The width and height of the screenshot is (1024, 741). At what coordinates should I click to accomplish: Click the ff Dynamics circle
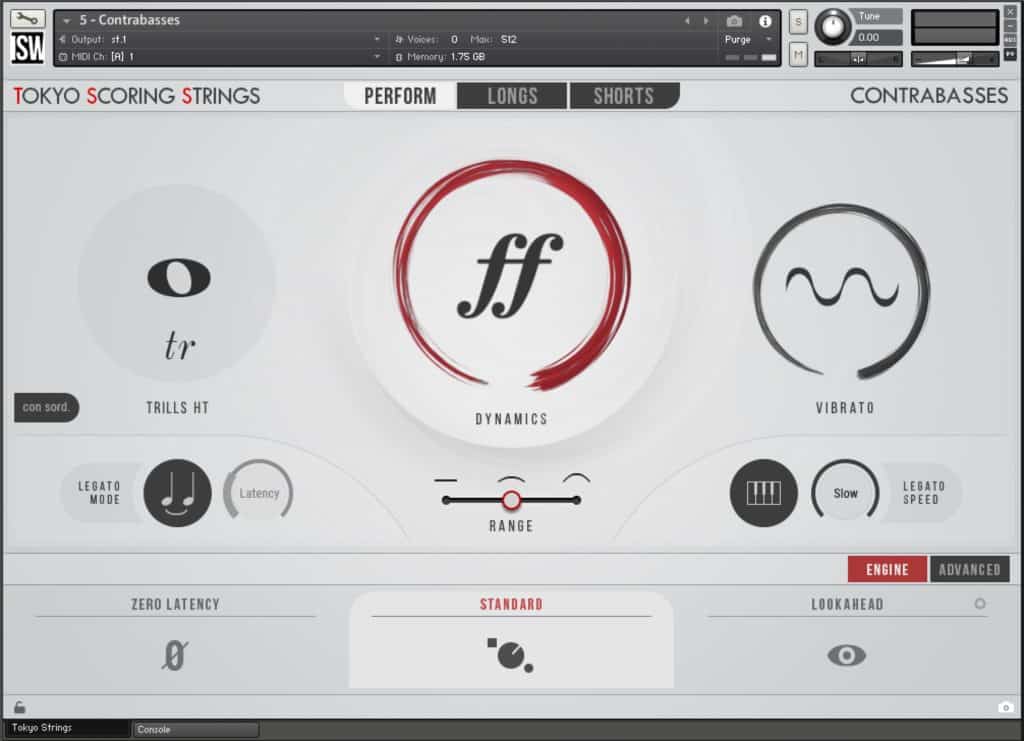click(x=511, y=276)
